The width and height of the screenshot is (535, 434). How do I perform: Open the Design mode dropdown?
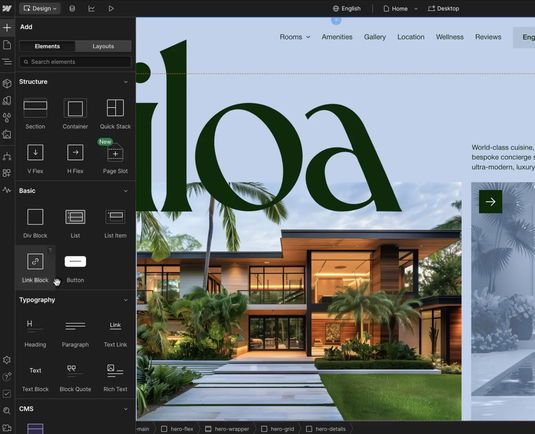[x=40, y=9]
